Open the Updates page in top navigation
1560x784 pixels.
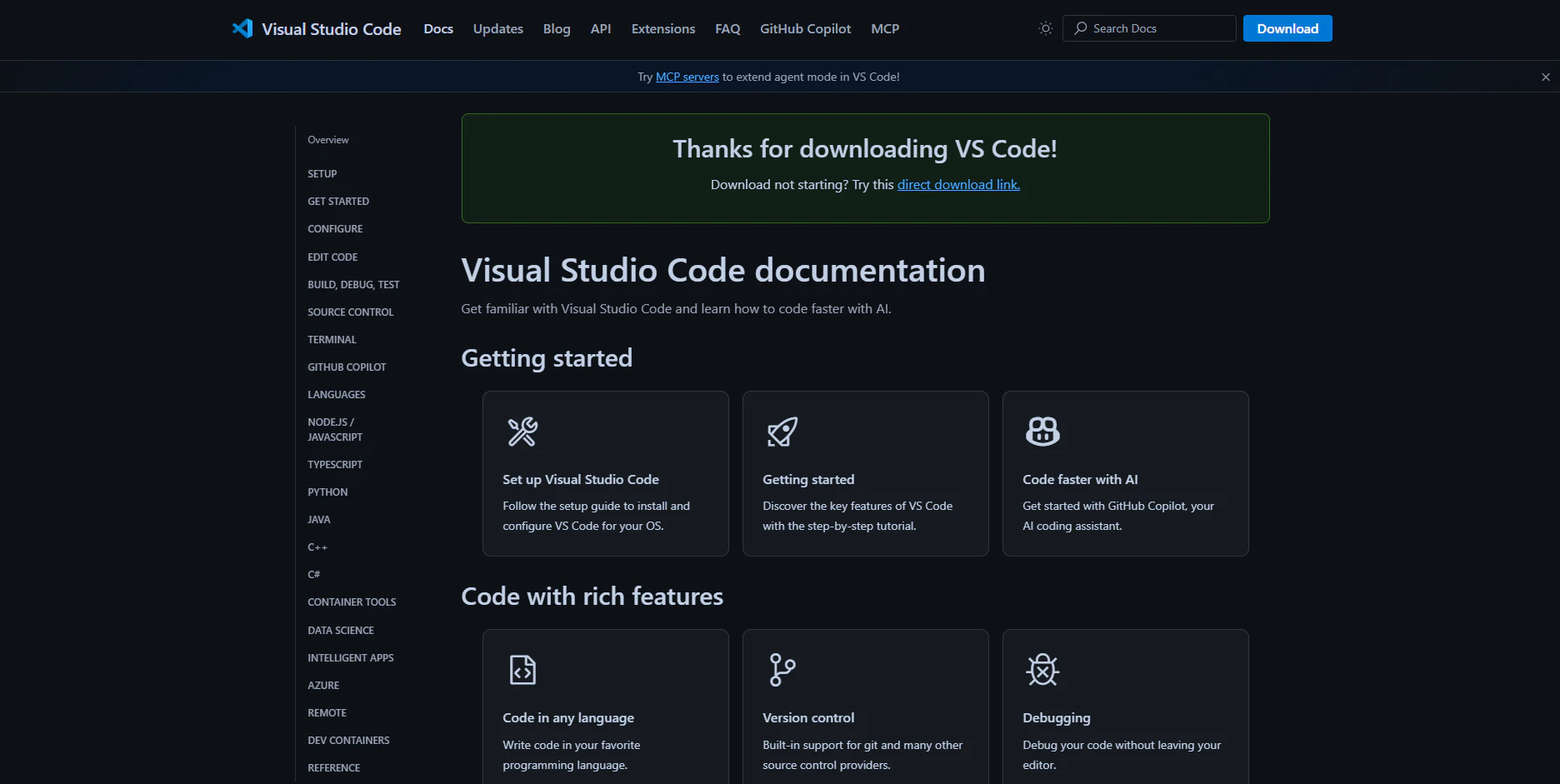click(x=498, y=28)
